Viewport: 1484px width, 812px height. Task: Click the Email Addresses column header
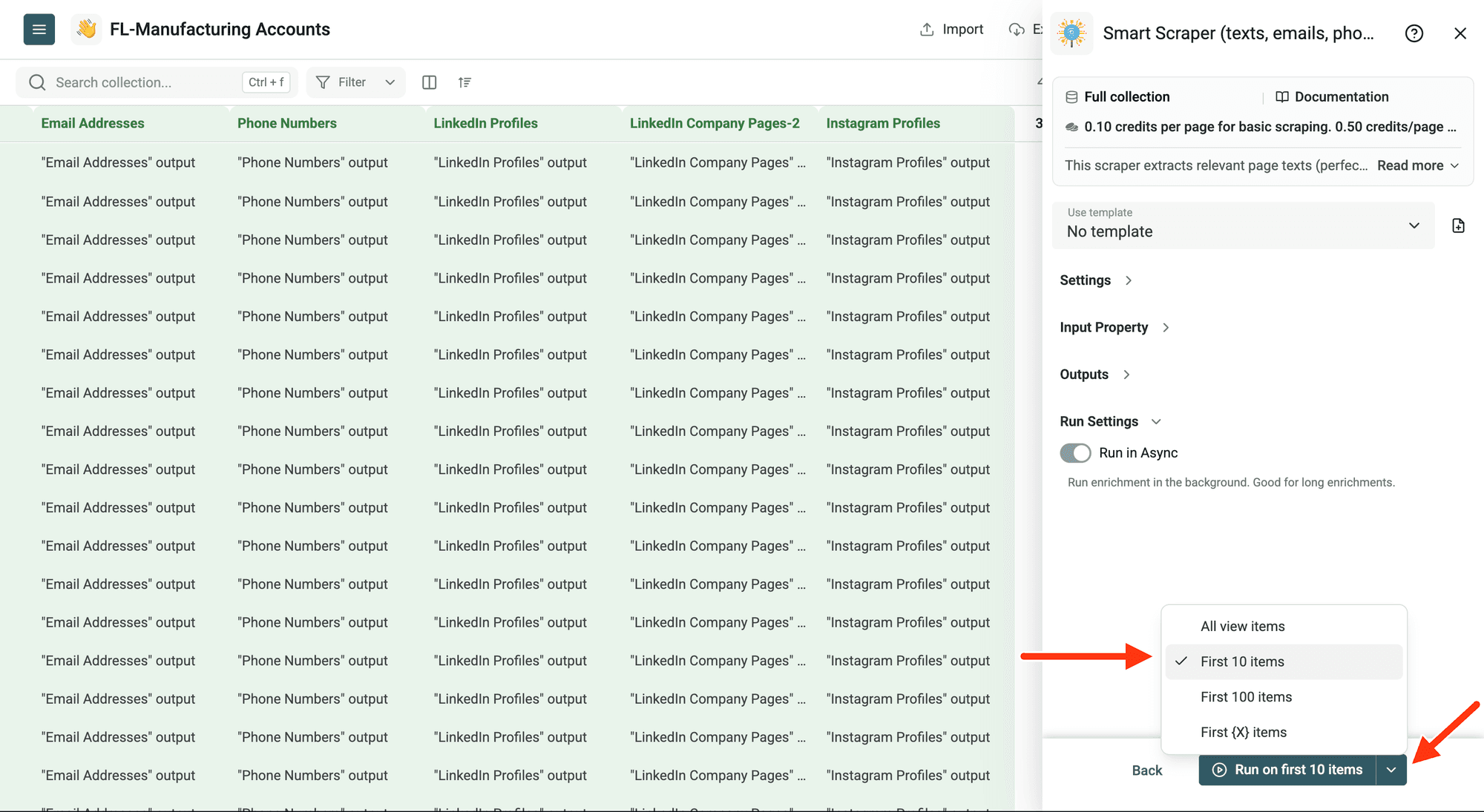click(x=93, y=123)
